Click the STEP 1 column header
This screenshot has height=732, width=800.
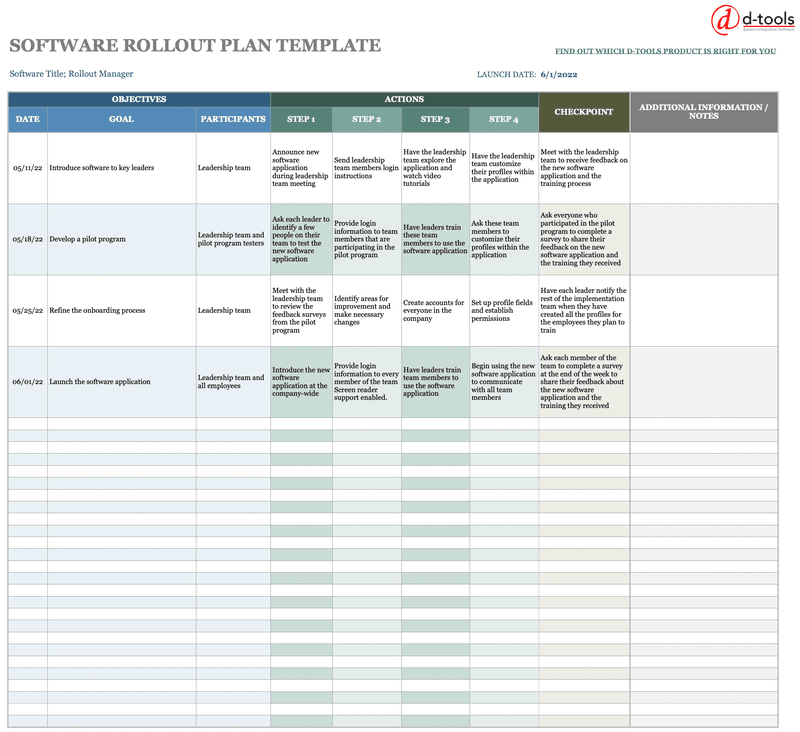[301, 118]
